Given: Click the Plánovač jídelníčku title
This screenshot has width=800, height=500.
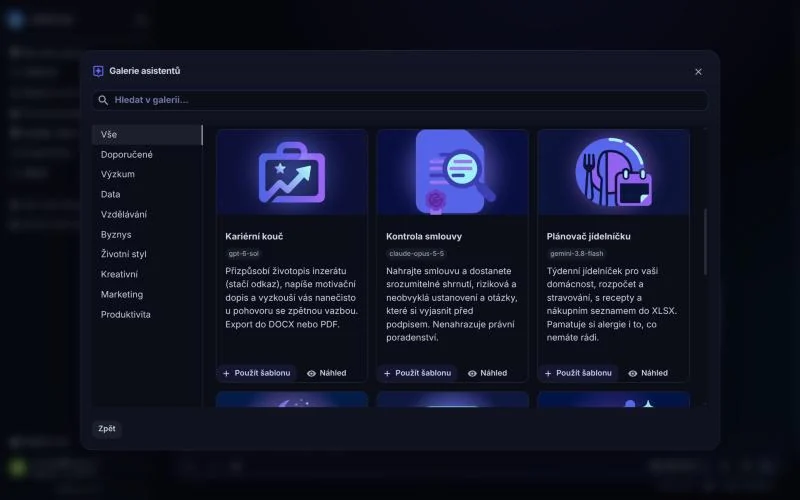Looking at the screenshot, I should 588,236.
